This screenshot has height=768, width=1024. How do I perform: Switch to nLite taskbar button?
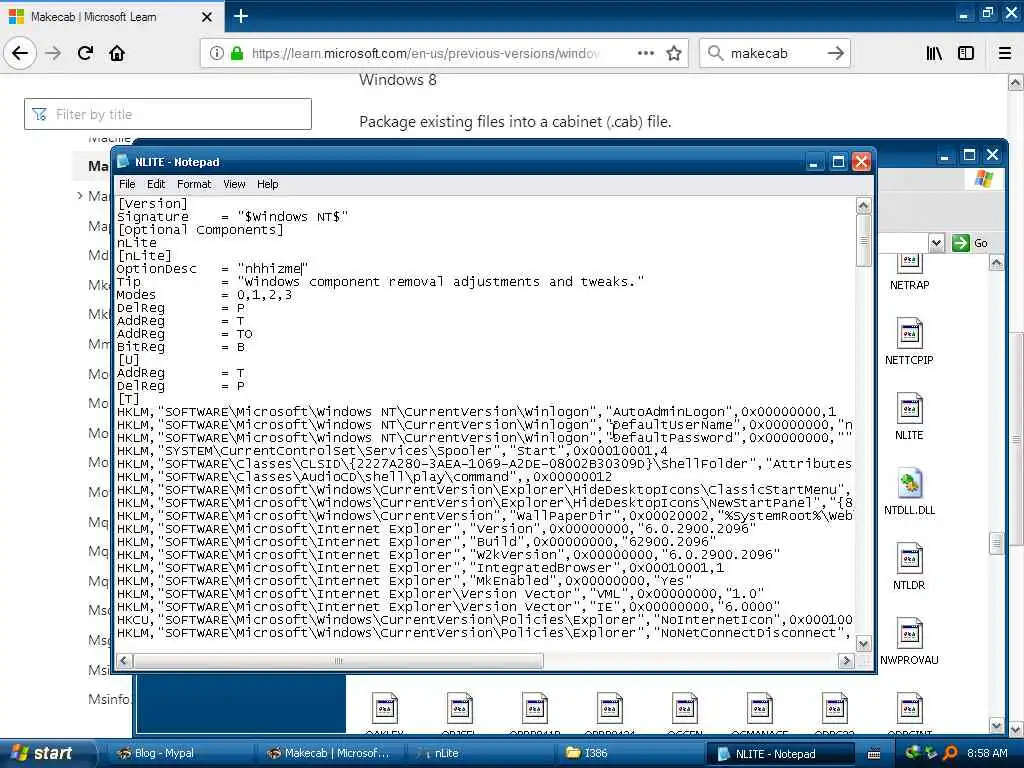480,753
